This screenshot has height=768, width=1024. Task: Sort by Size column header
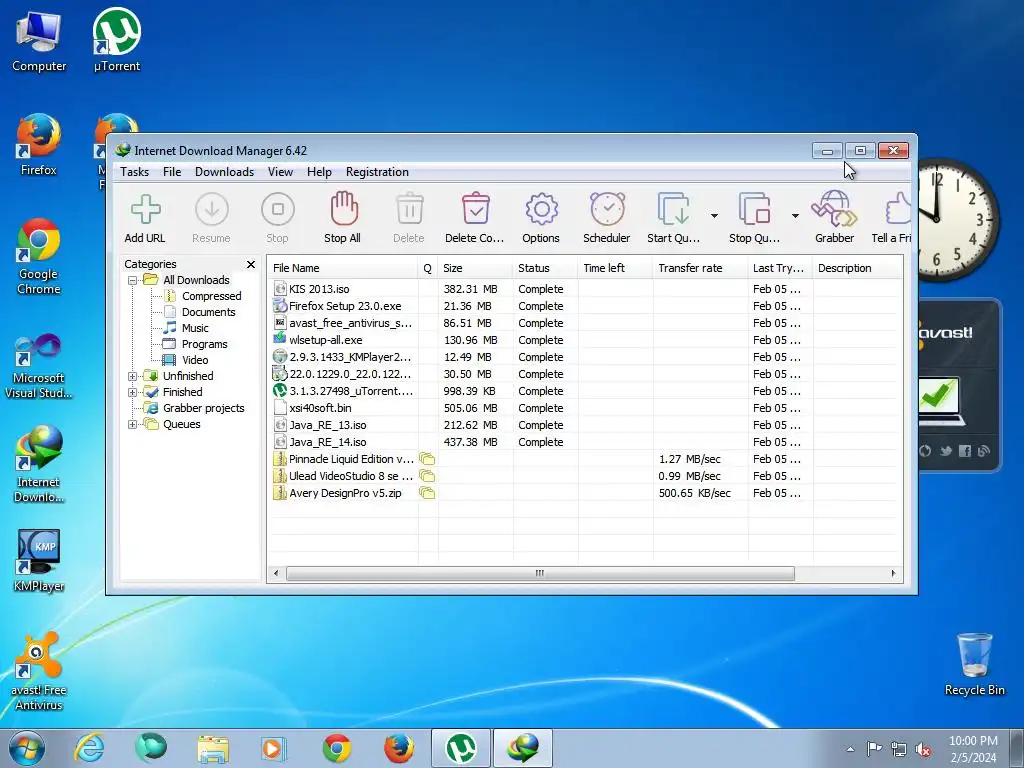coord(475,268)
